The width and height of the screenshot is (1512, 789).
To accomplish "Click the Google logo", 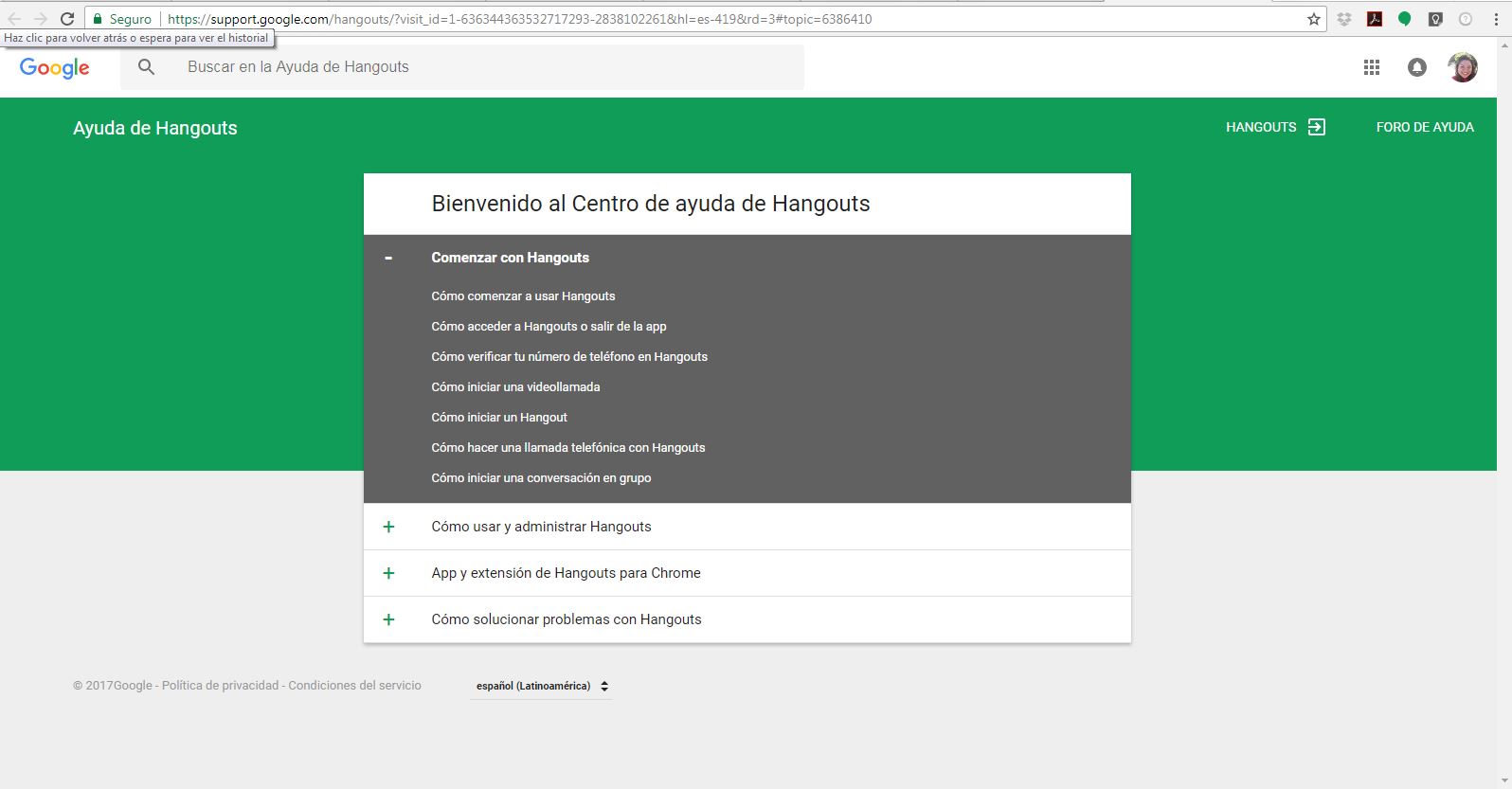I will [x=55, y=67].
